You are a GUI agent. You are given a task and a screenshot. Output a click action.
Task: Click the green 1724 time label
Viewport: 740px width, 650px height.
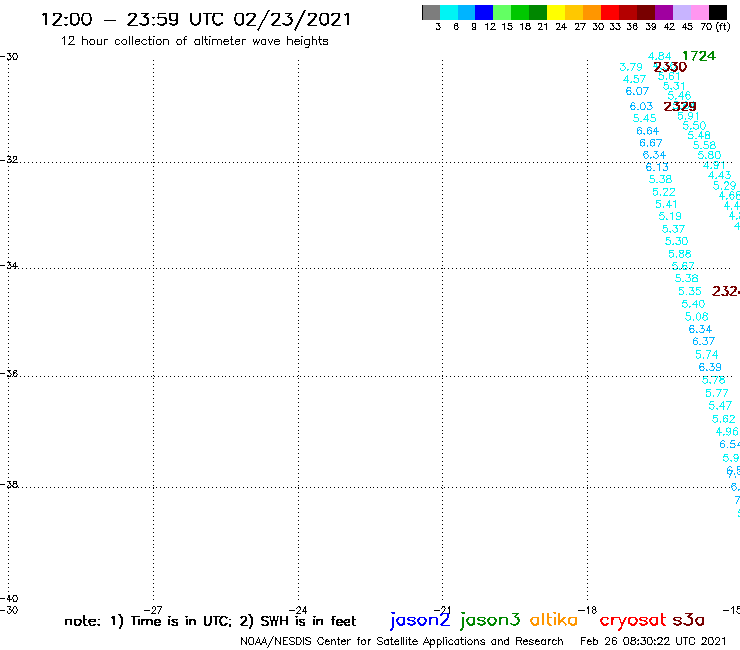click(x=699, y=56)
